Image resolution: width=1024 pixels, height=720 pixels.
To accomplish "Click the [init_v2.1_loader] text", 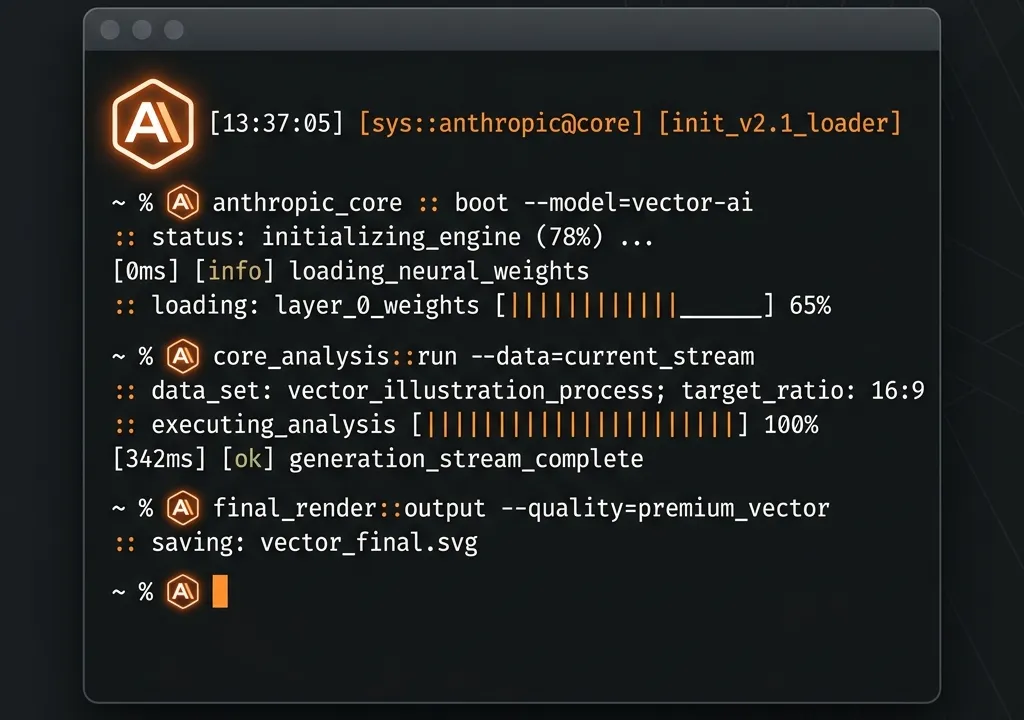I will (x=780, y=123).
